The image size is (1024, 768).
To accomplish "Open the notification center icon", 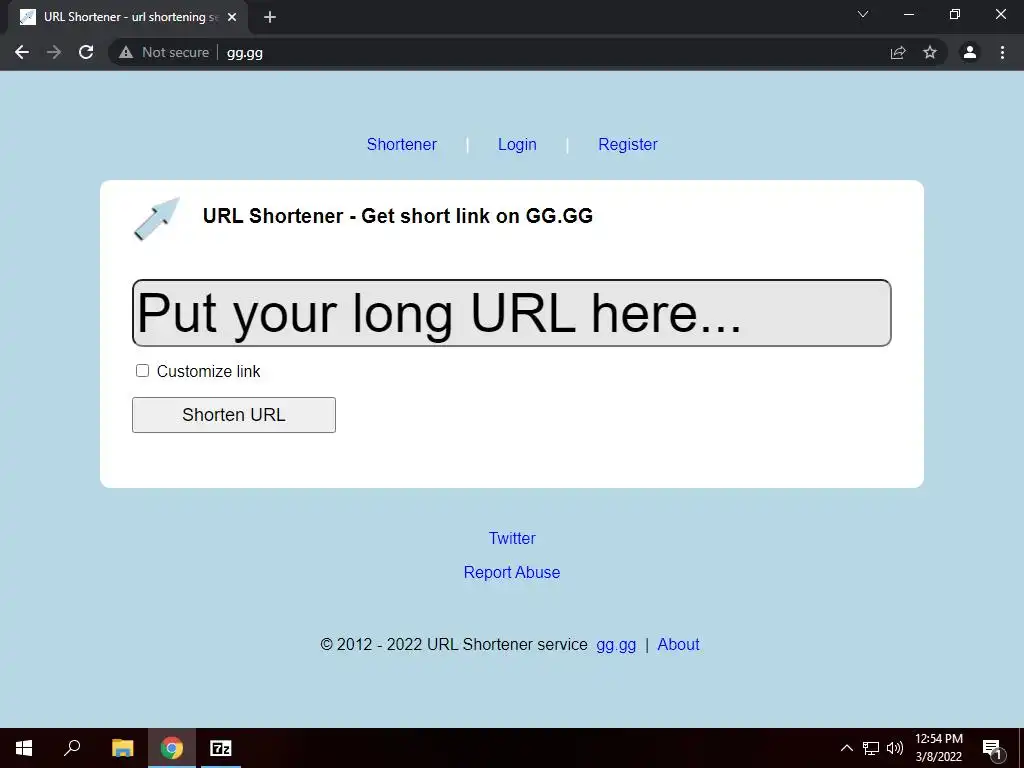I will point(992,748).
